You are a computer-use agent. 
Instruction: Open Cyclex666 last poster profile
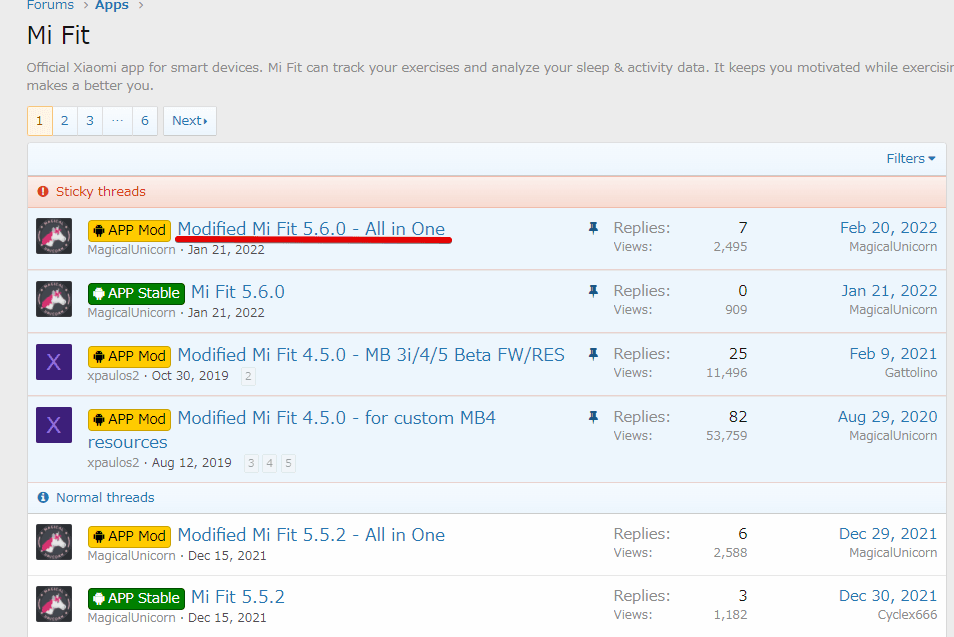tap(907, 615)
